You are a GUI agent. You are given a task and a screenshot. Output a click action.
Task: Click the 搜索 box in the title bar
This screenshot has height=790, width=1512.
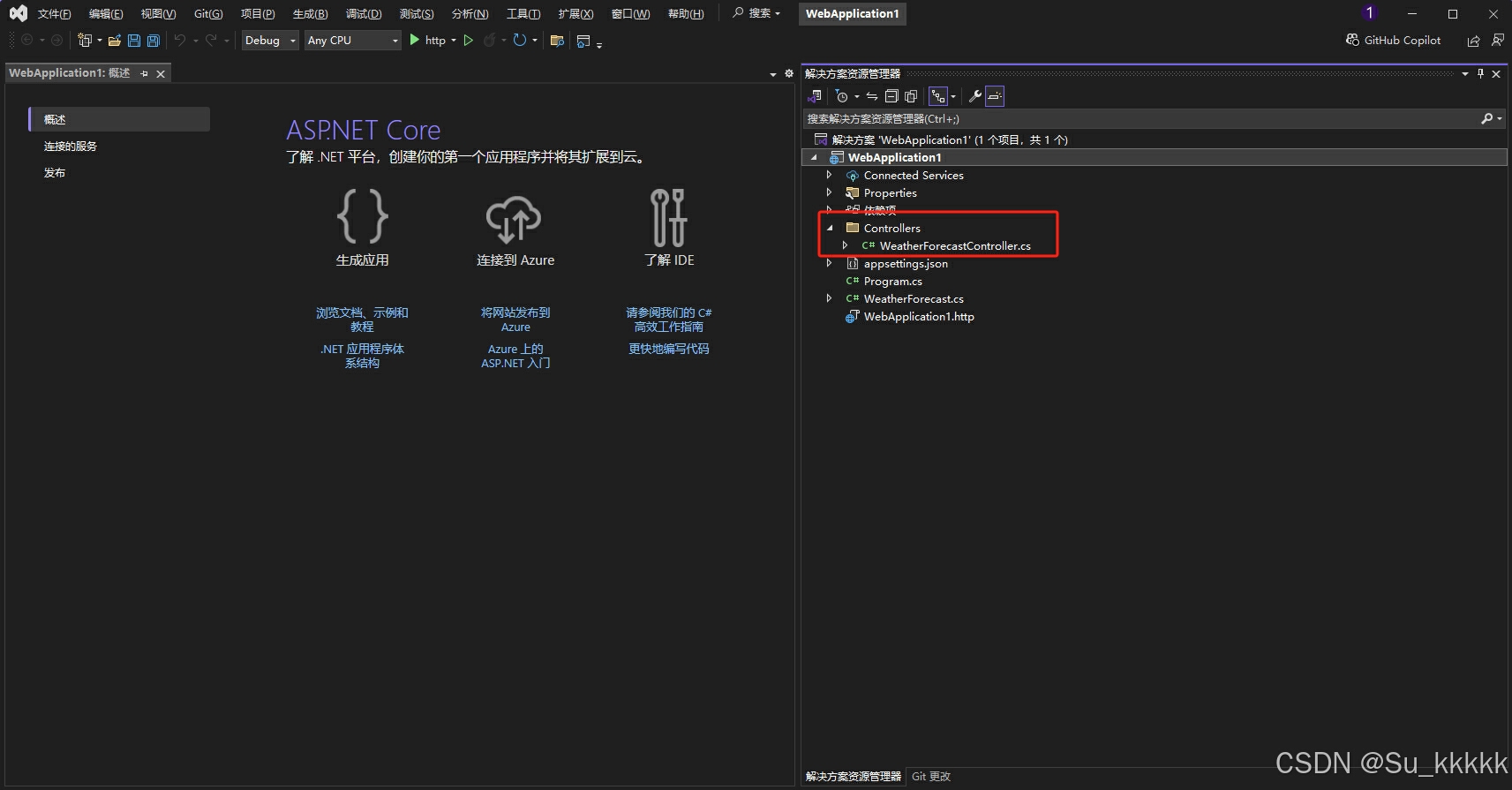(x=757, y=13)
